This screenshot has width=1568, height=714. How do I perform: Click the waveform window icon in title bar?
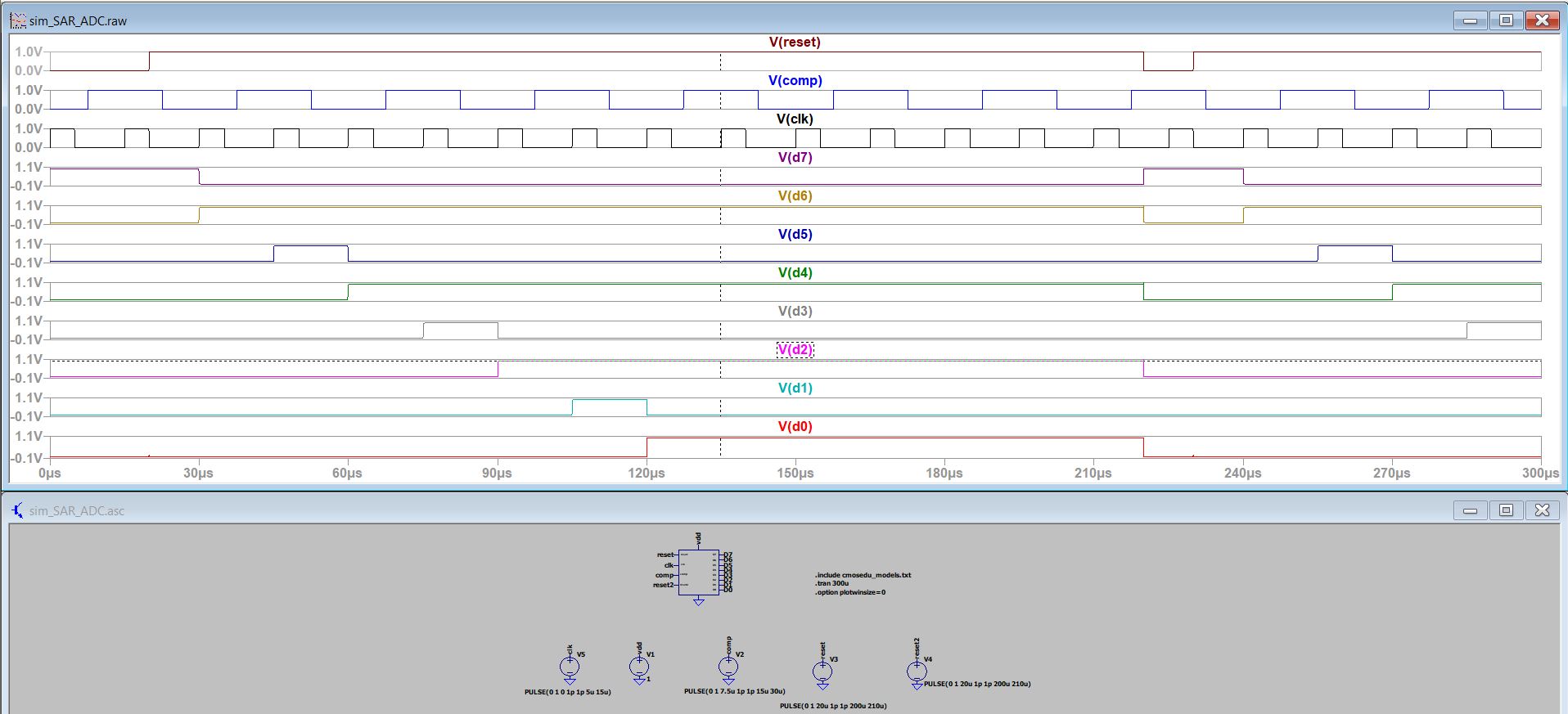pyautogui.click(x=18, y=20)
